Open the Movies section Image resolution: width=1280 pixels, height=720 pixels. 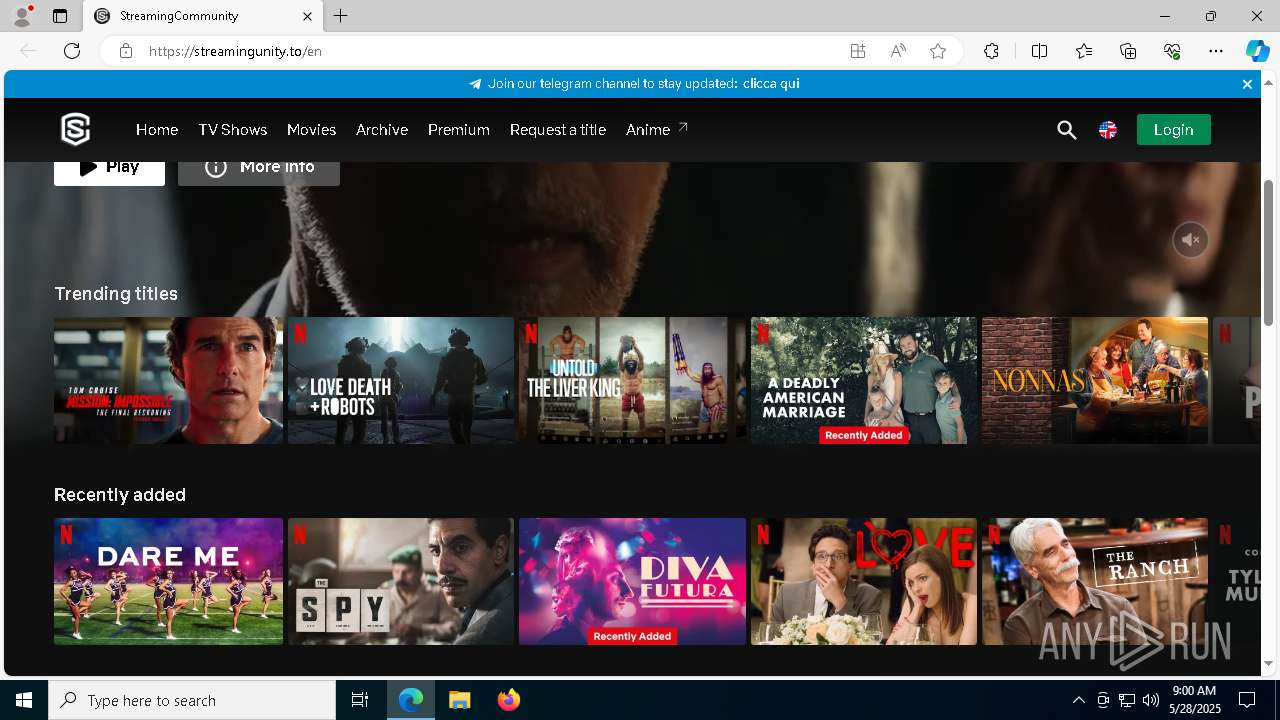311,130
